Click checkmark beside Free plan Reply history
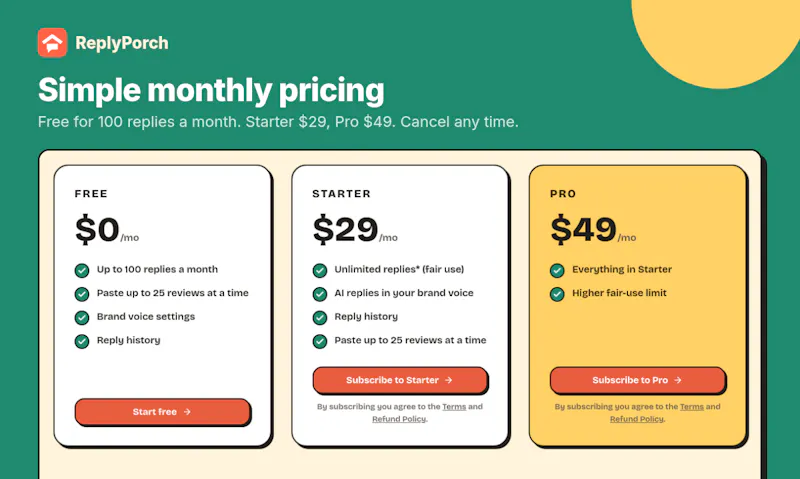This screenshot has height=479, width=800. (82, 341)
